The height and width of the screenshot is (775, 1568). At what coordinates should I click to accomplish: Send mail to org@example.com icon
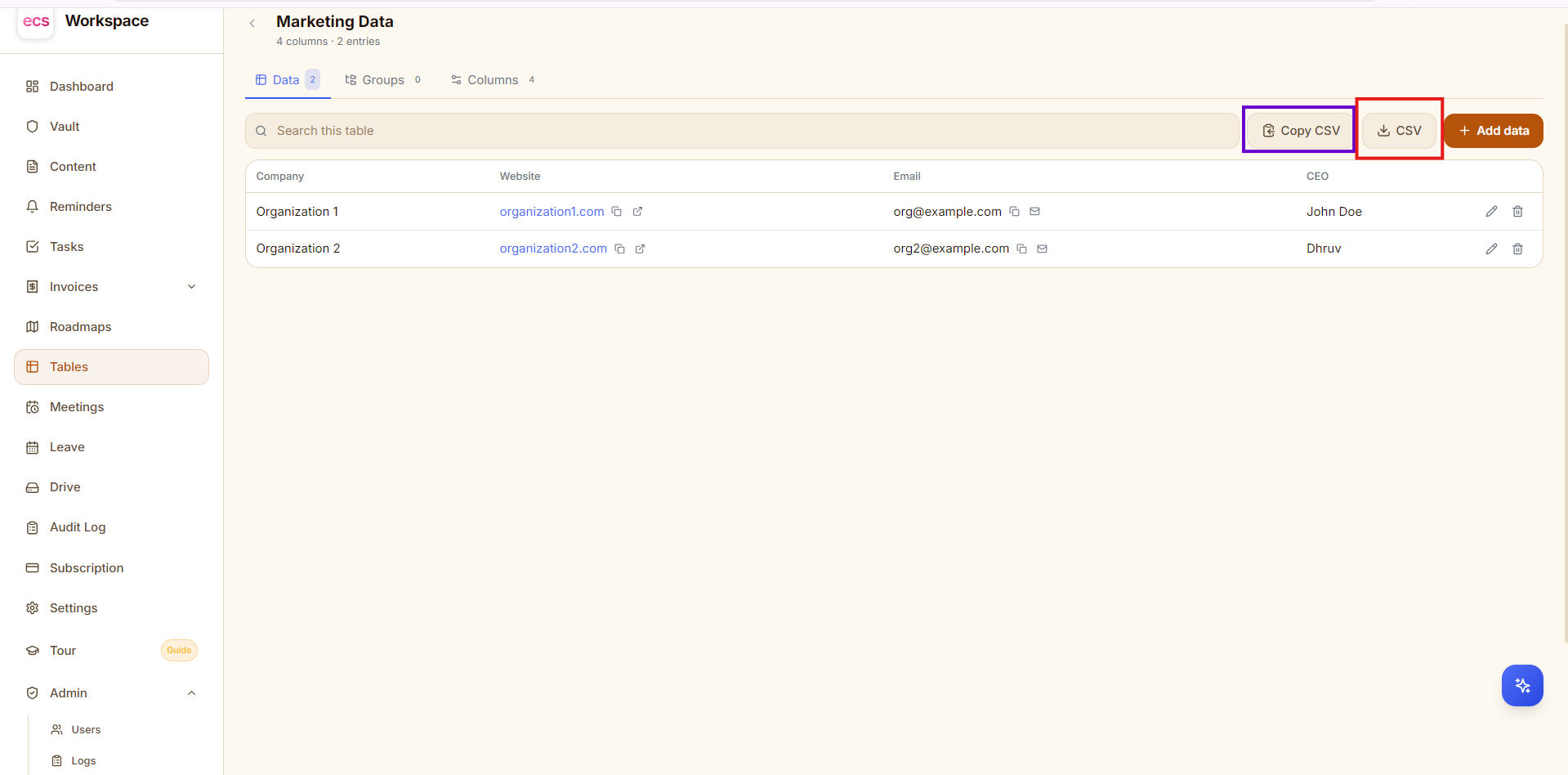1035,212
